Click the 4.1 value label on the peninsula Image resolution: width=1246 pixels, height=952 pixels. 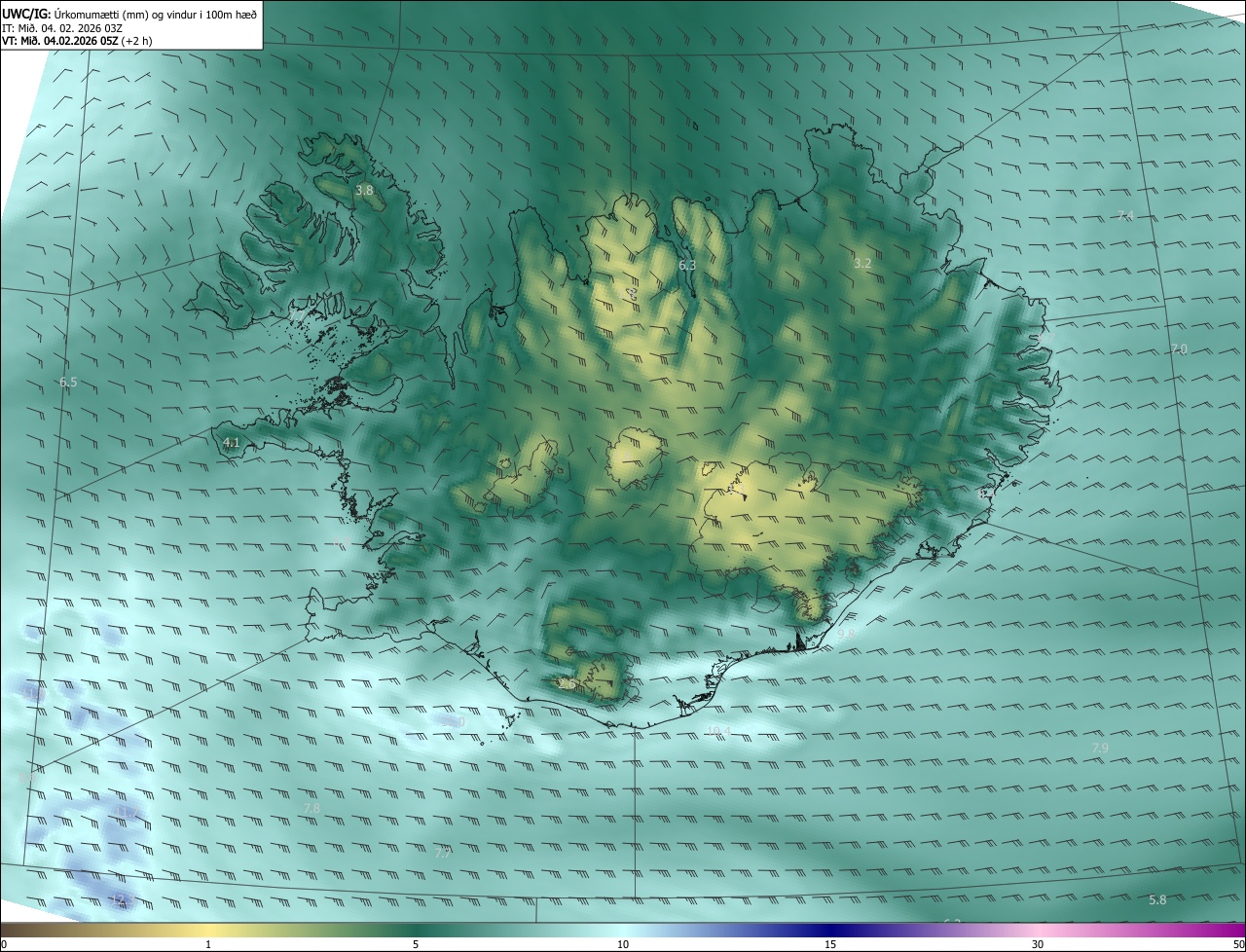click(x=232, y=443)
